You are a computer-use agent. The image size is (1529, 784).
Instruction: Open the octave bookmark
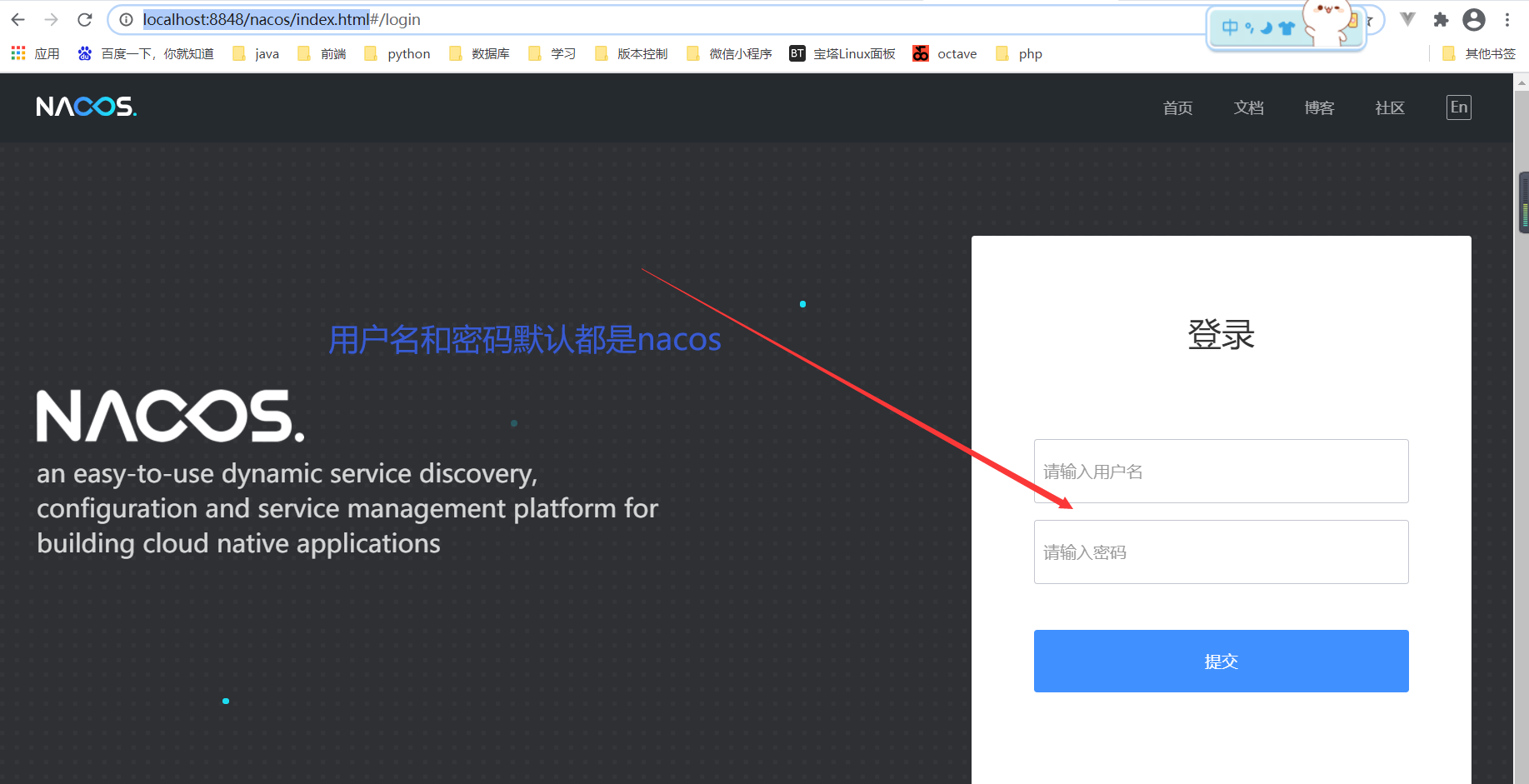[945, 53]
